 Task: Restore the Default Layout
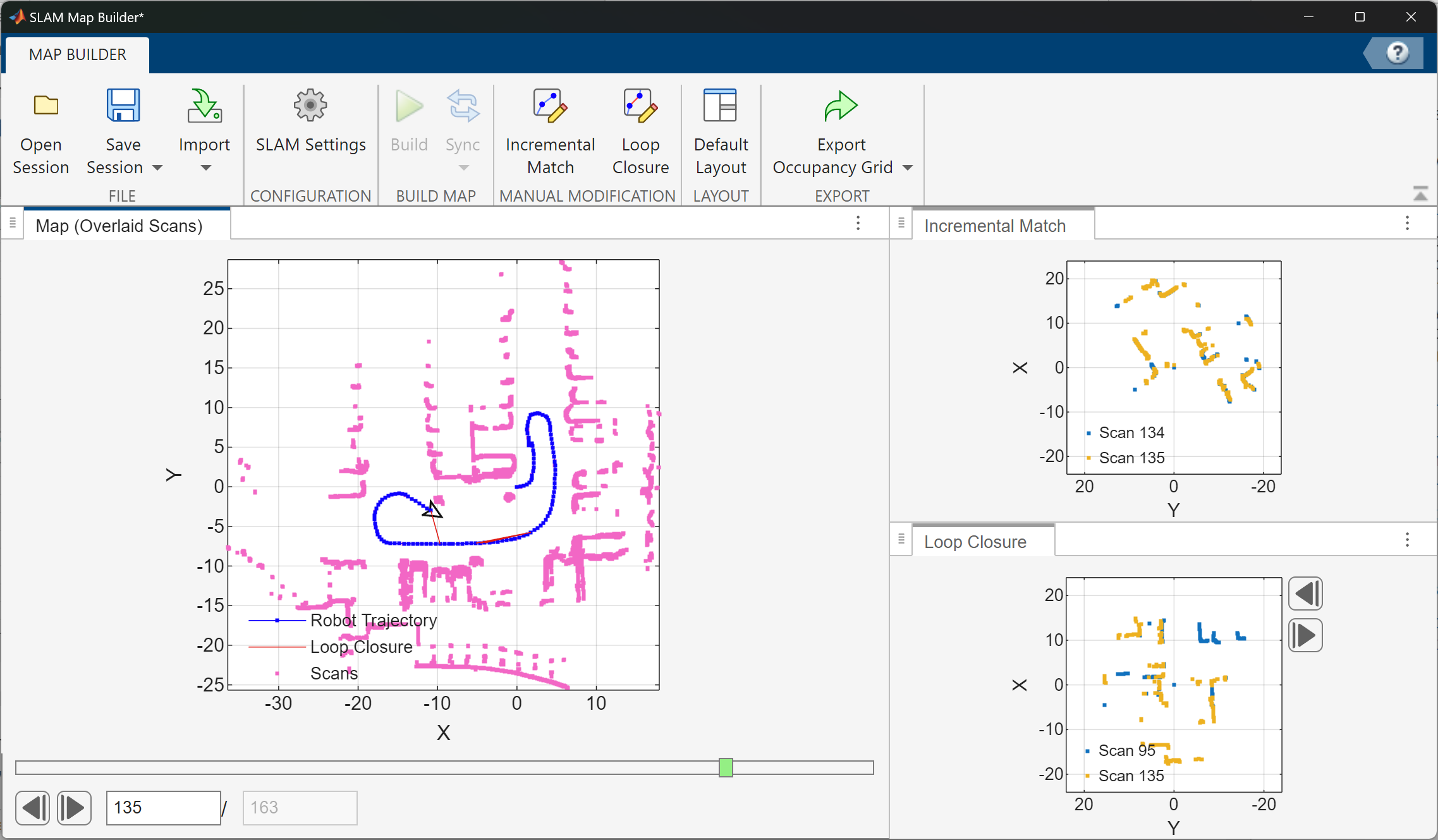[x=721, y=130]
